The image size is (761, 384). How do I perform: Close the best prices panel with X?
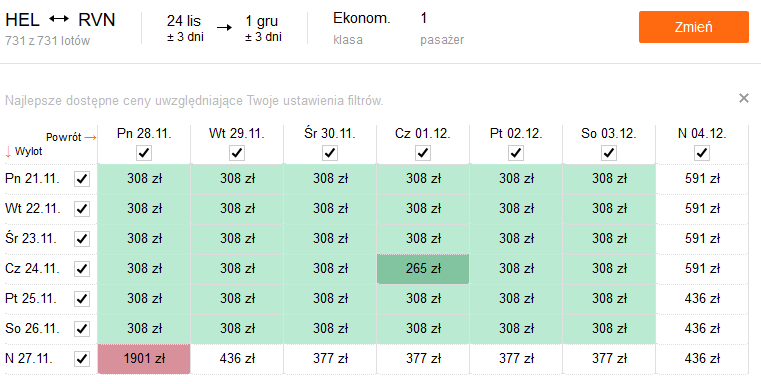[744, 99]
